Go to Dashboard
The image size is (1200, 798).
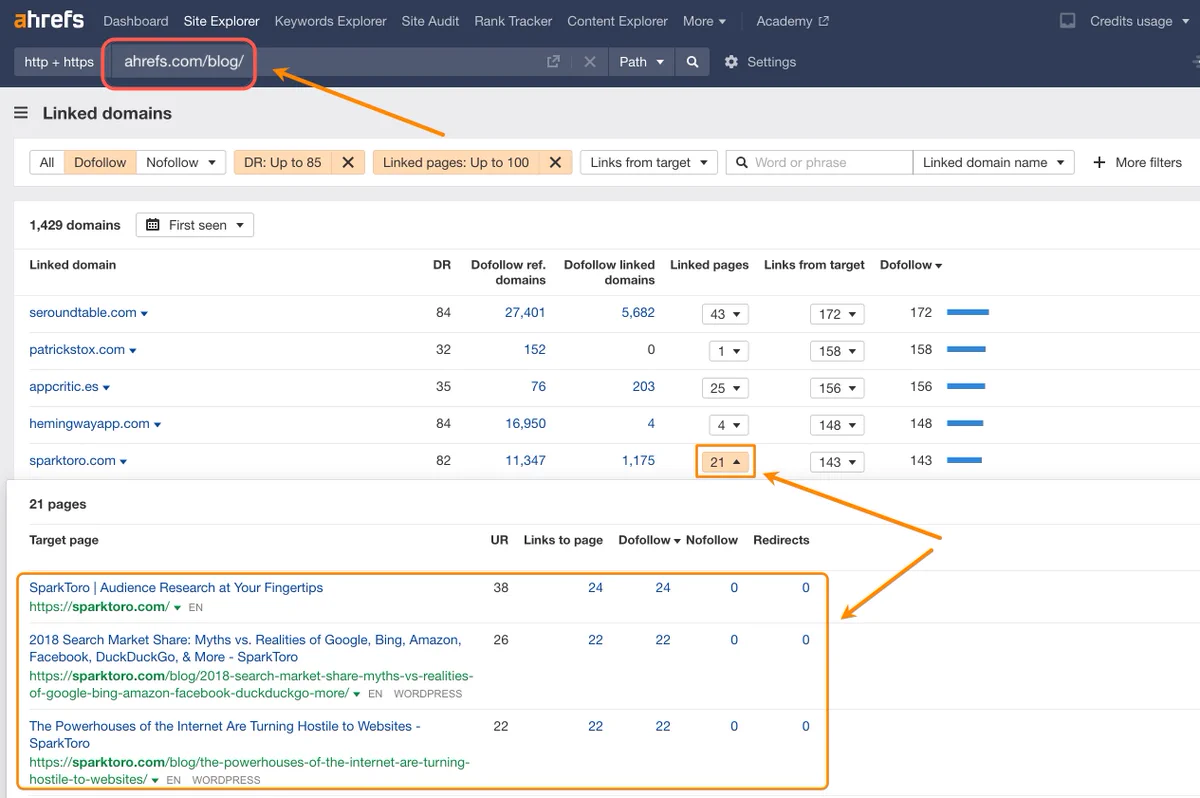pyautogui.click(x=136, y=20)
